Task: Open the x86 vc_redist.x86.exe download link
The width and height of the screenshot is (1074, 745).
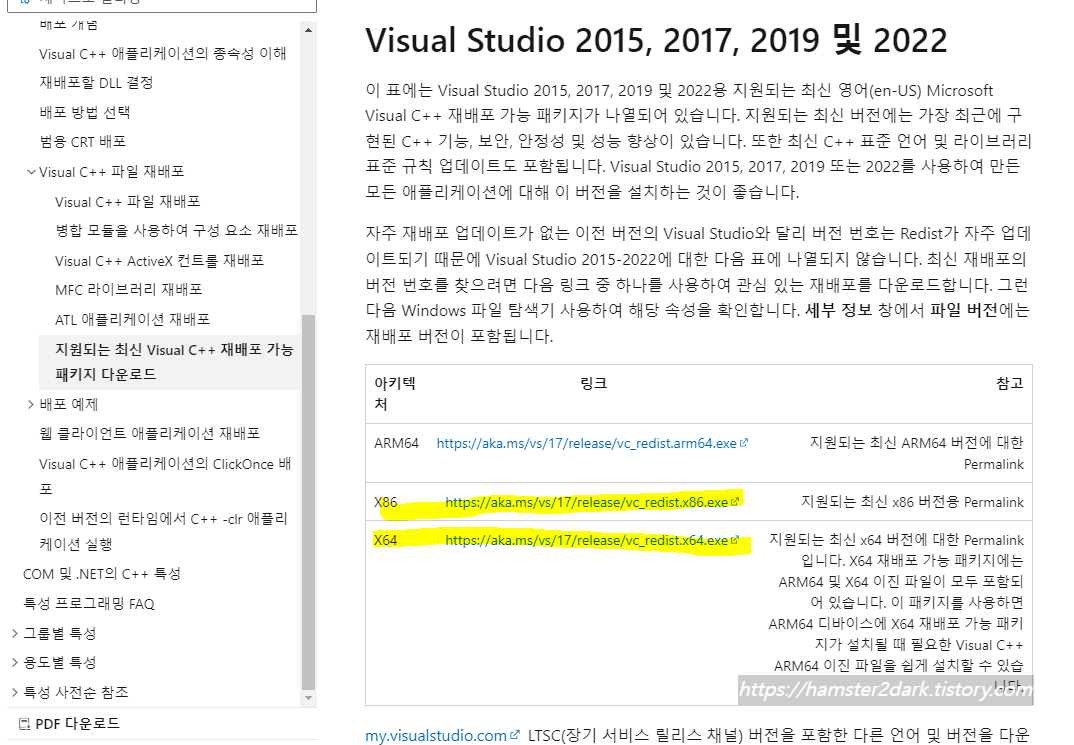Action: pyautogui.click(x=586, y=502)
